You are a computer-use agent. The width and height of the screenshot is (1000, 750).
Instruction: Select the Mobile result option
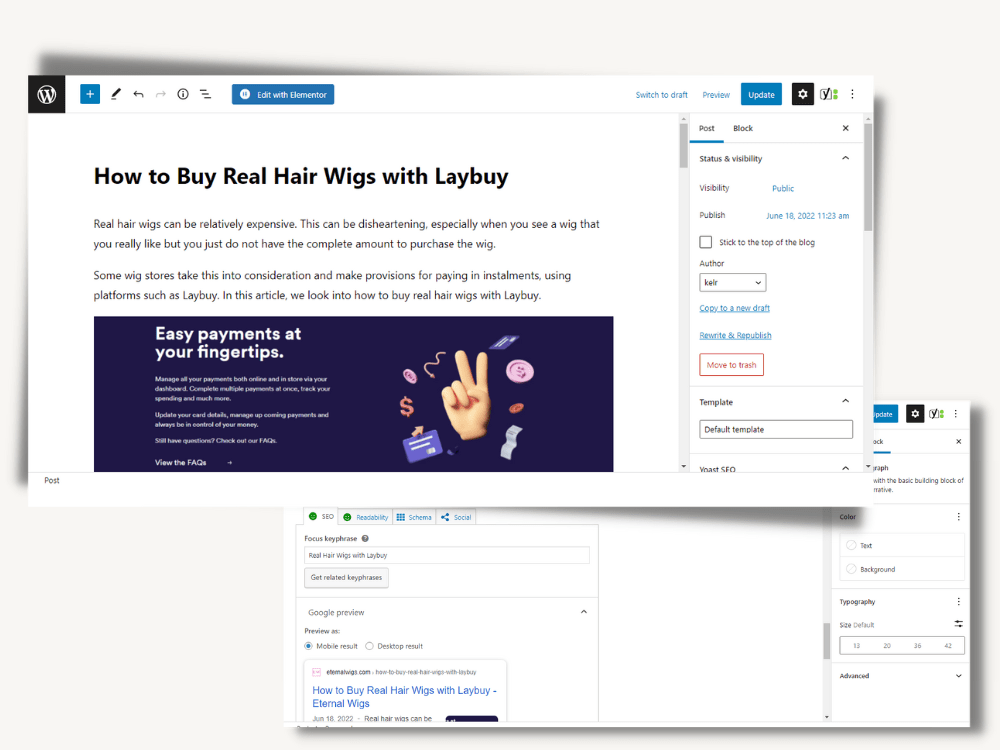[309, 646]
